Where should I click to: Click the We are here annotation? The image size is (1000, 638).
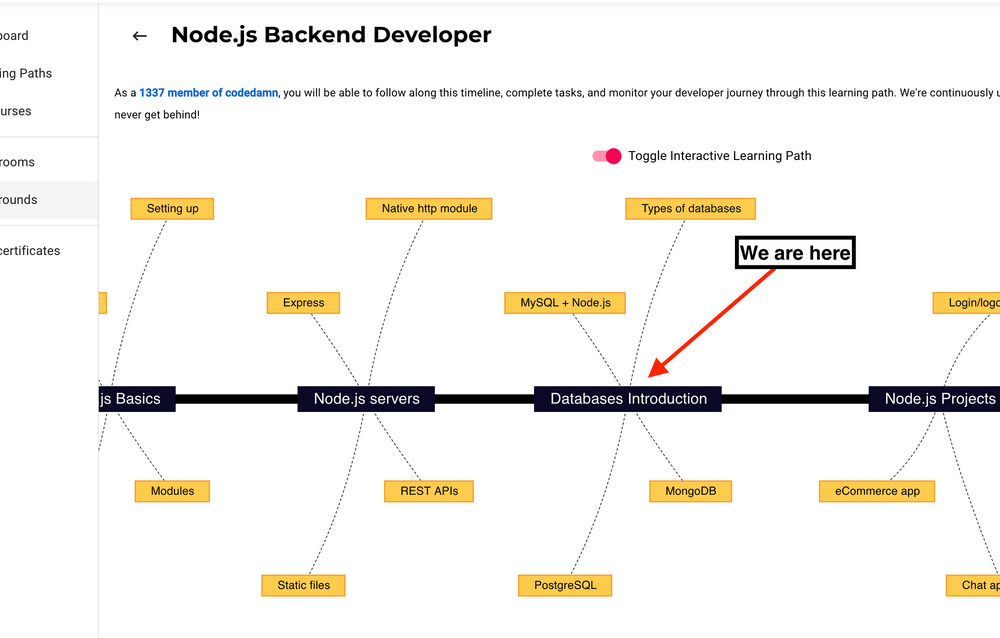click(x=795, y=253)
